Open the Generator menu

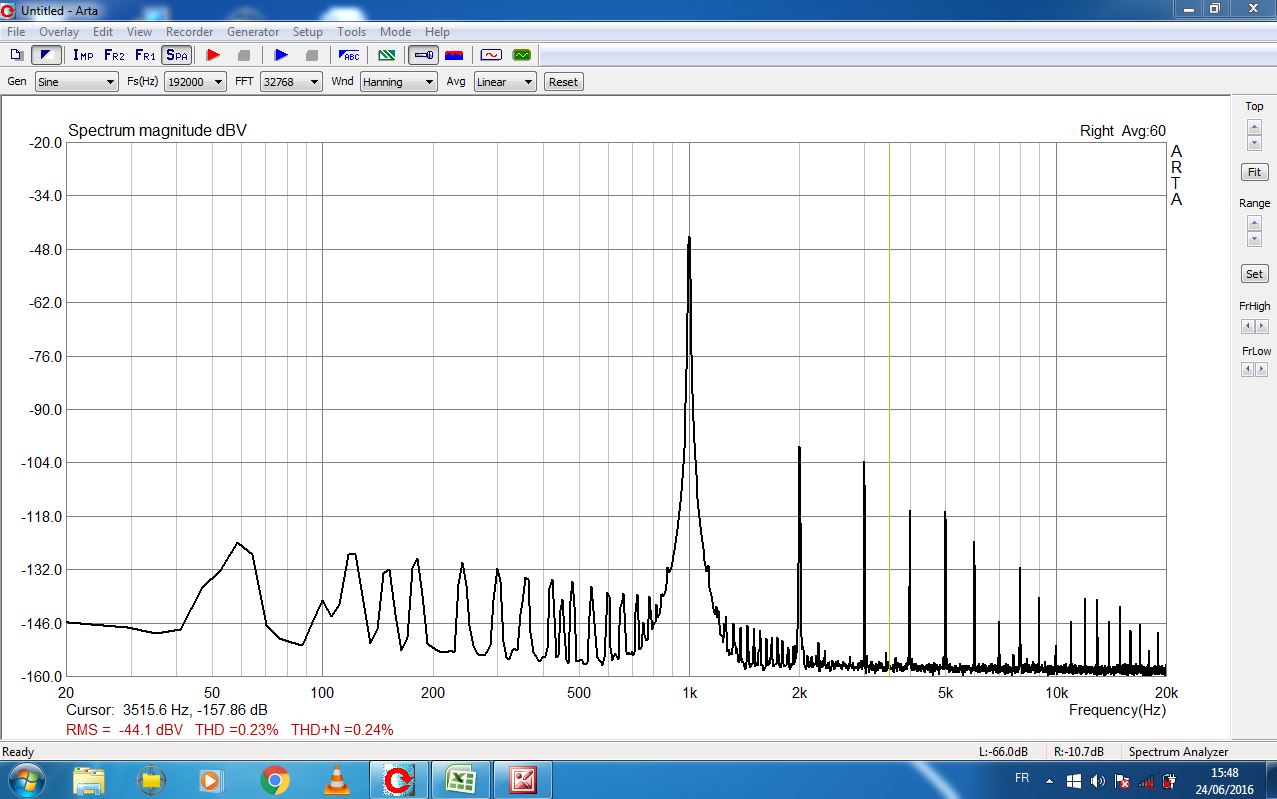(253, 32)
